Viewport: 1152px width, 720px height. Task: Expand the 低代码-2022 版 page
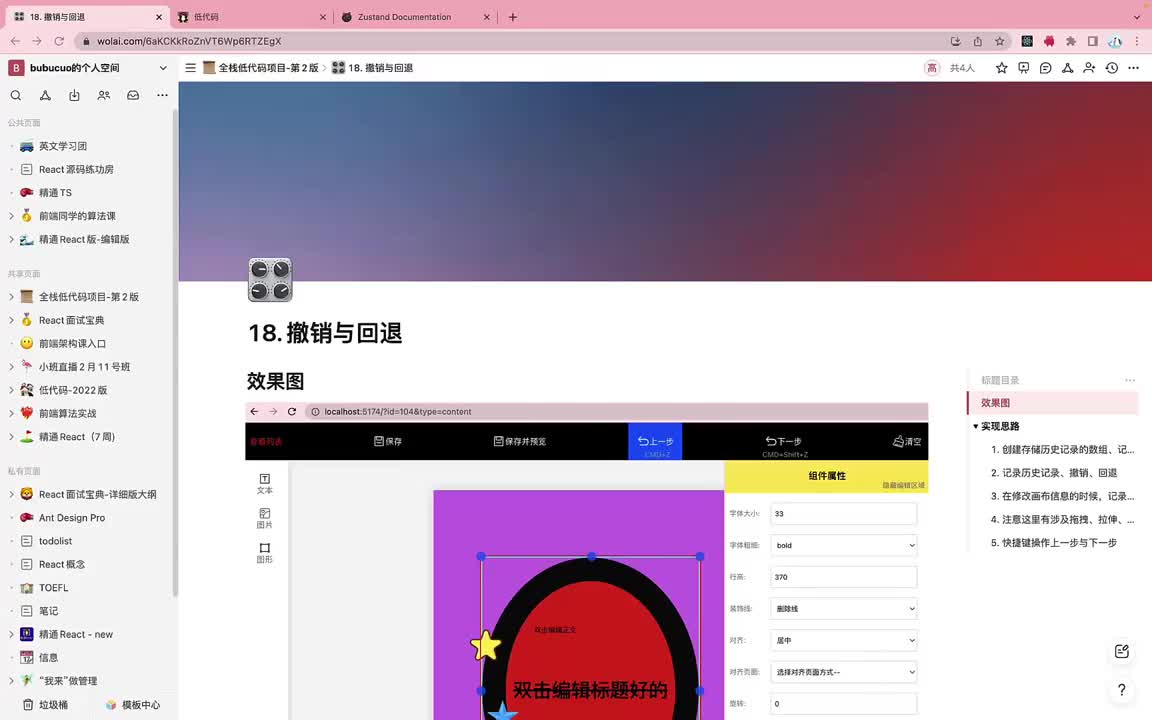click(x=11, y=390)
